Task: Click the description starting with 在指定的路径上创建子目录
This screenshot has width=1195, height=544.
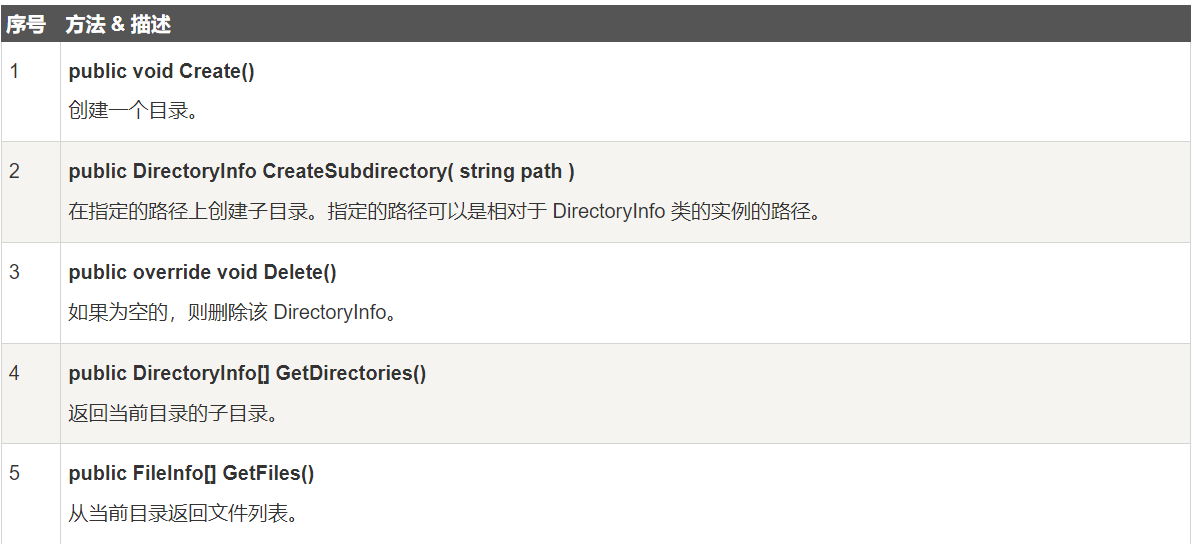Action: click(300, 212)
